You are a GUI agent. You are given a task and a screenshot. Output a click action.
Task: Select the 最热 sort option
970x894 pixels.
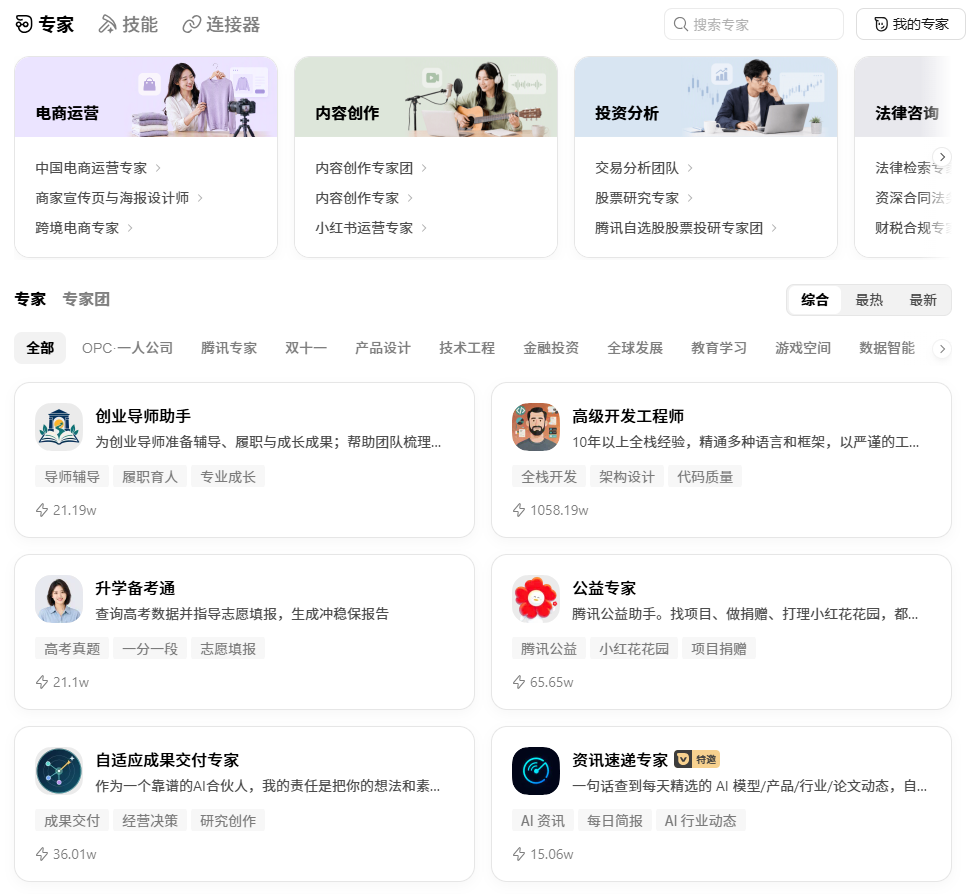tap(869, 300)
